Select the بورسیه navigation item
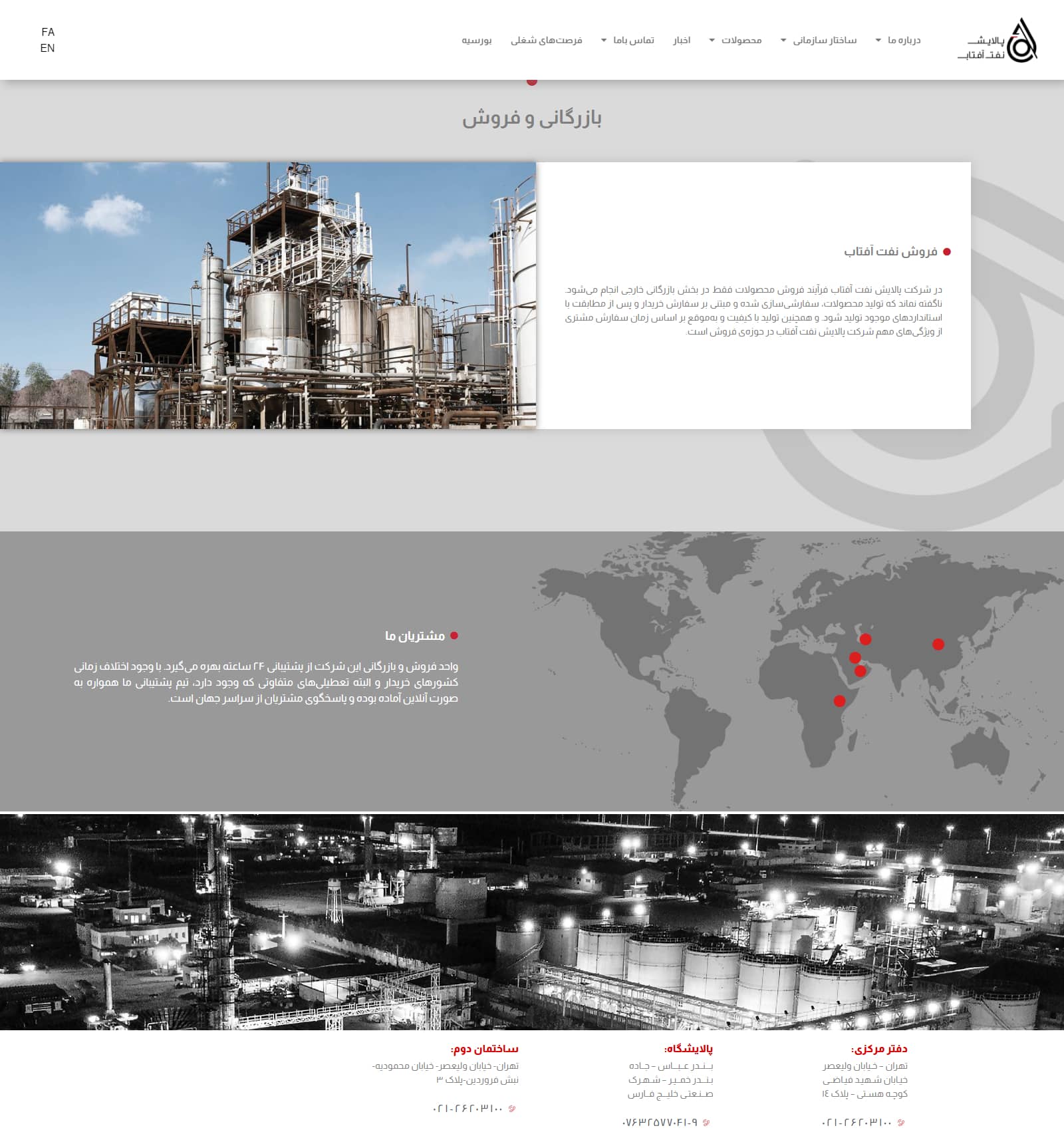 477,41
